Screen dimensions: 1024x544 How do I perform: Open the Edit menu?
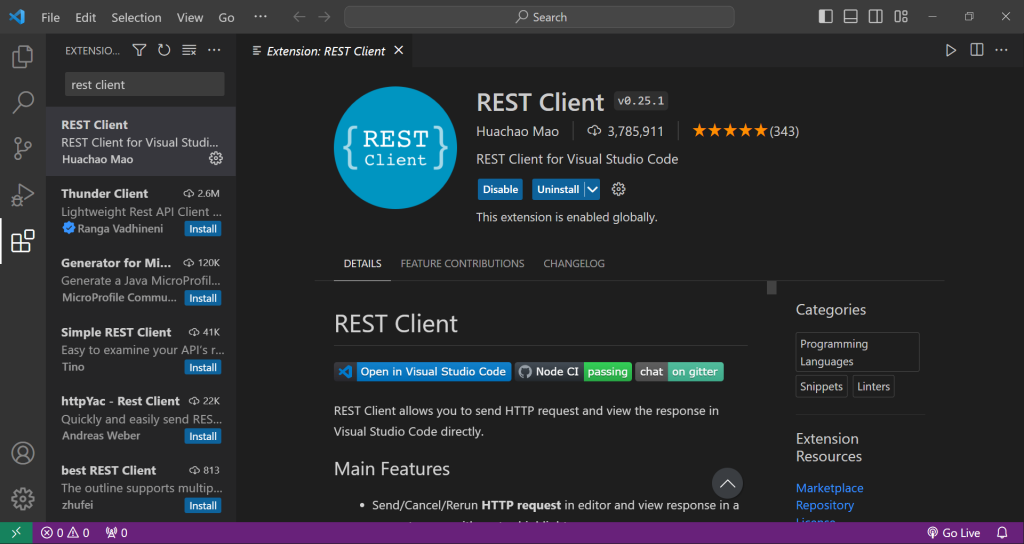pyautogui.click(x=86, y=18)
